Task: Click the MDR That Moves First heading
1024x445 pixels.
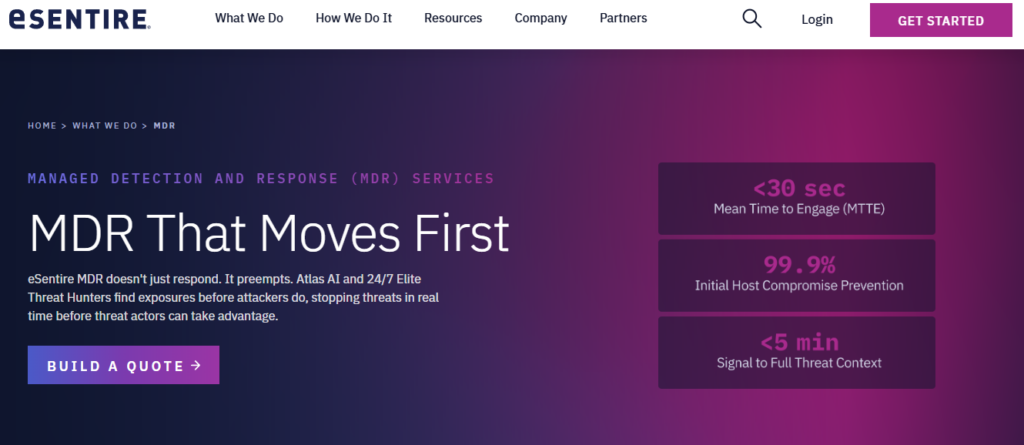Action: [269, 234]
